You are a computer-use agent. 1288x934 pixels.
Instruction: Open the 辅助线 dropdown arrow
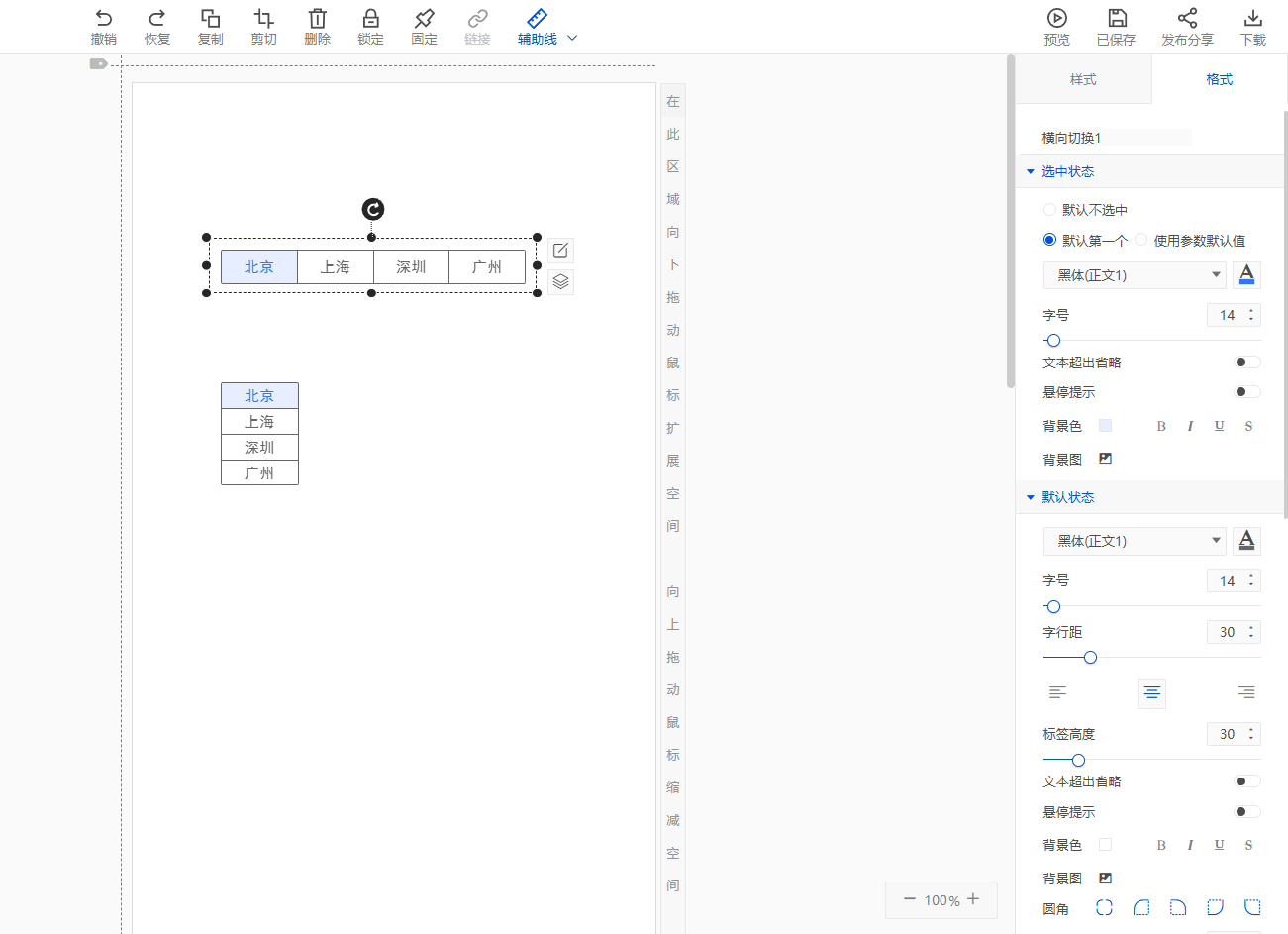click(x=572, y=39)
